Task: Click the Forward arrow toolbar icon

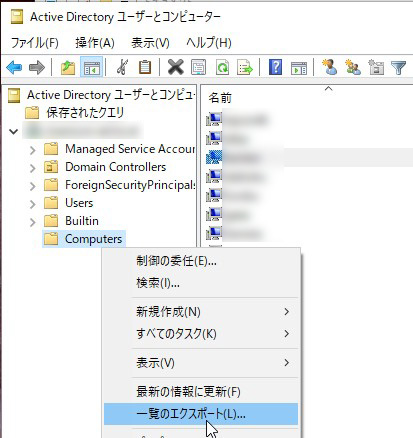Action: pos(37,67)
